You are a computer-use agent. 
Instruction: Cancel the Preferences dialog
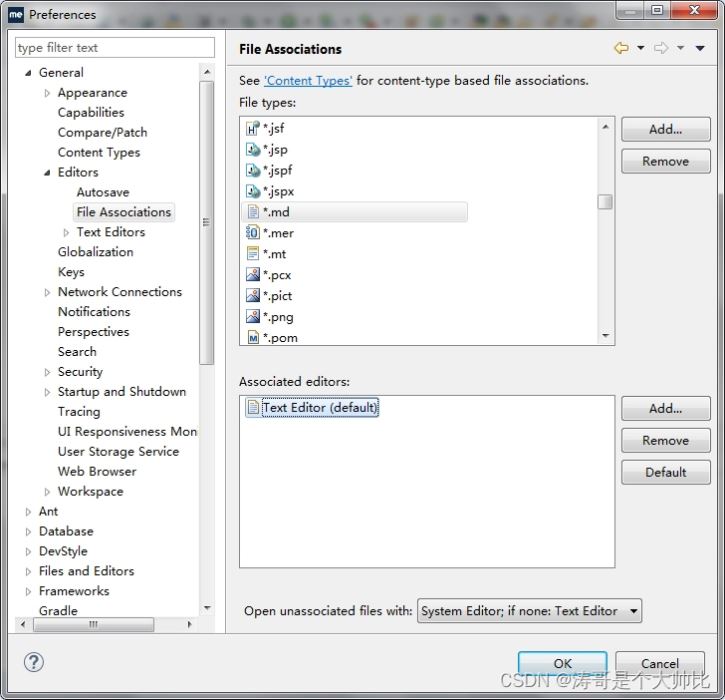[660, 663]
